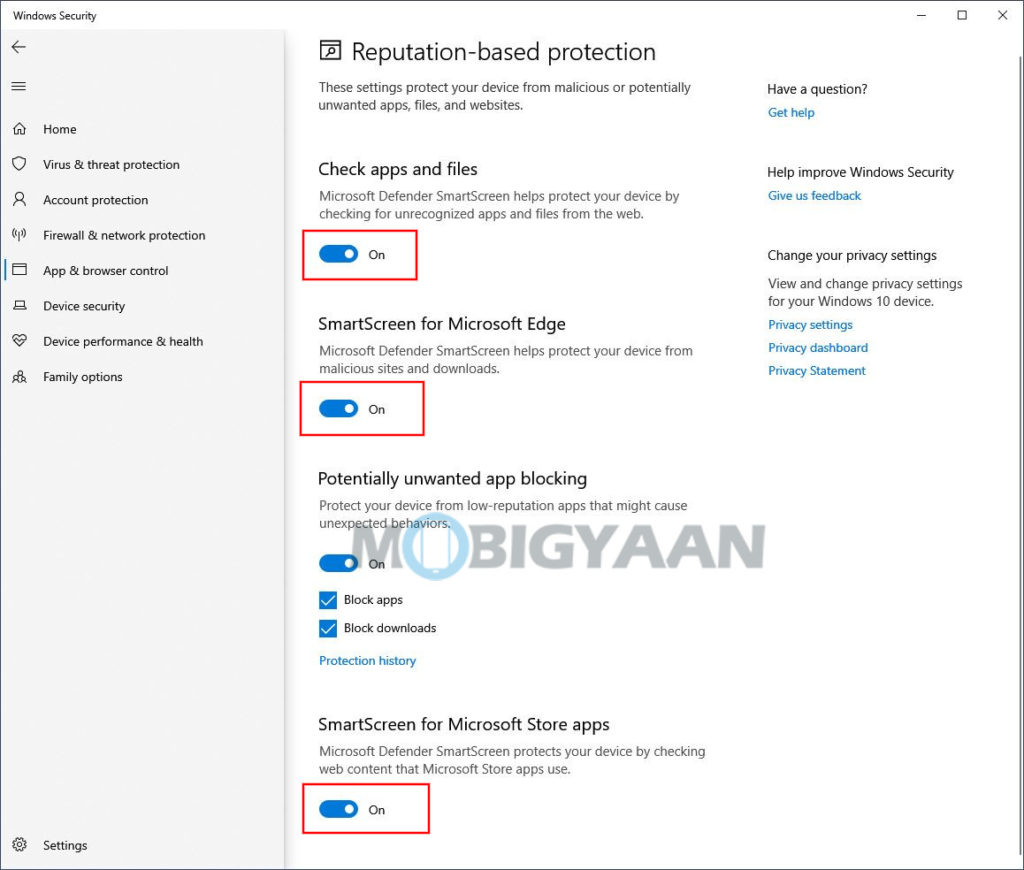Uncheck Block downloads
Screen dimensions: 1024x870
click(x=327, y=628)
